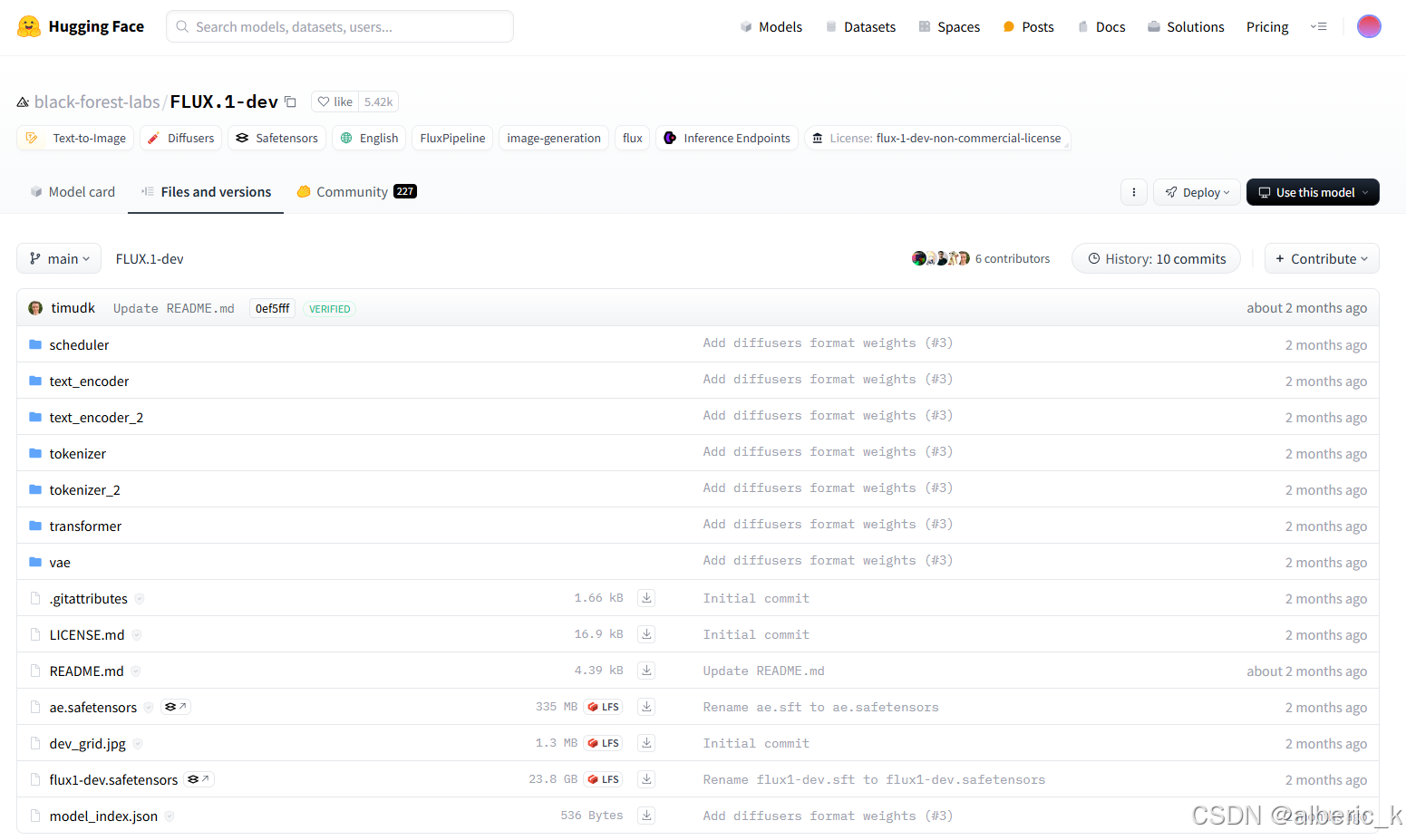The image size is (1406, 840).
Task: Open the transformer folder
Action: [85, 526]
